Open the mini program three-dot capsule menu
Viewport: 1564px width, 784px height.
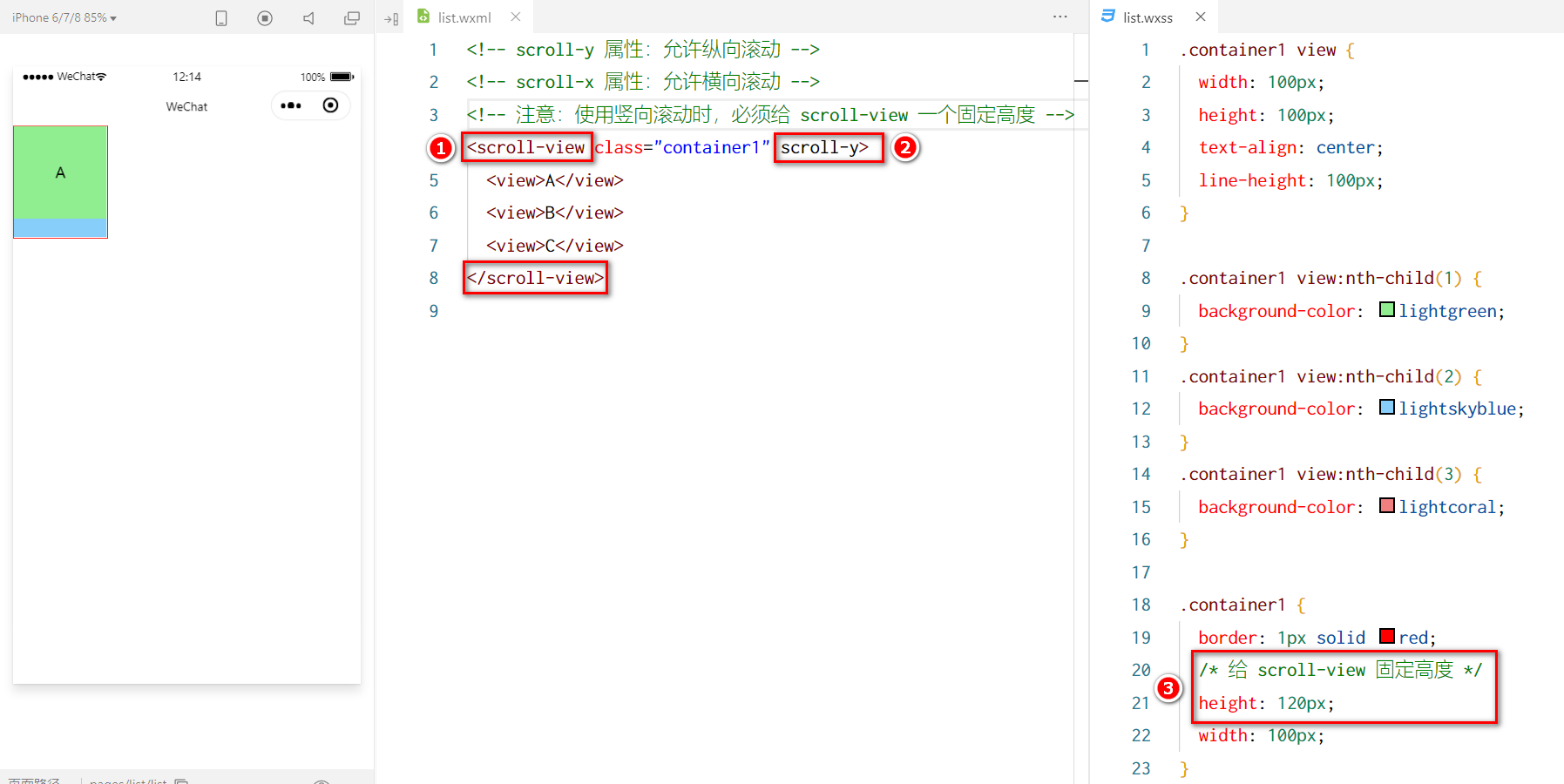click(291, 105)
